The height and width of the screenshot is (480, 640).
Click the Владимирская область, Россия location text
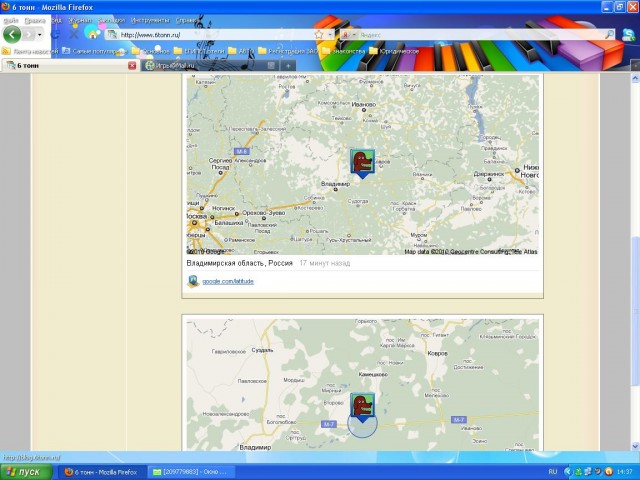(240, 263)
